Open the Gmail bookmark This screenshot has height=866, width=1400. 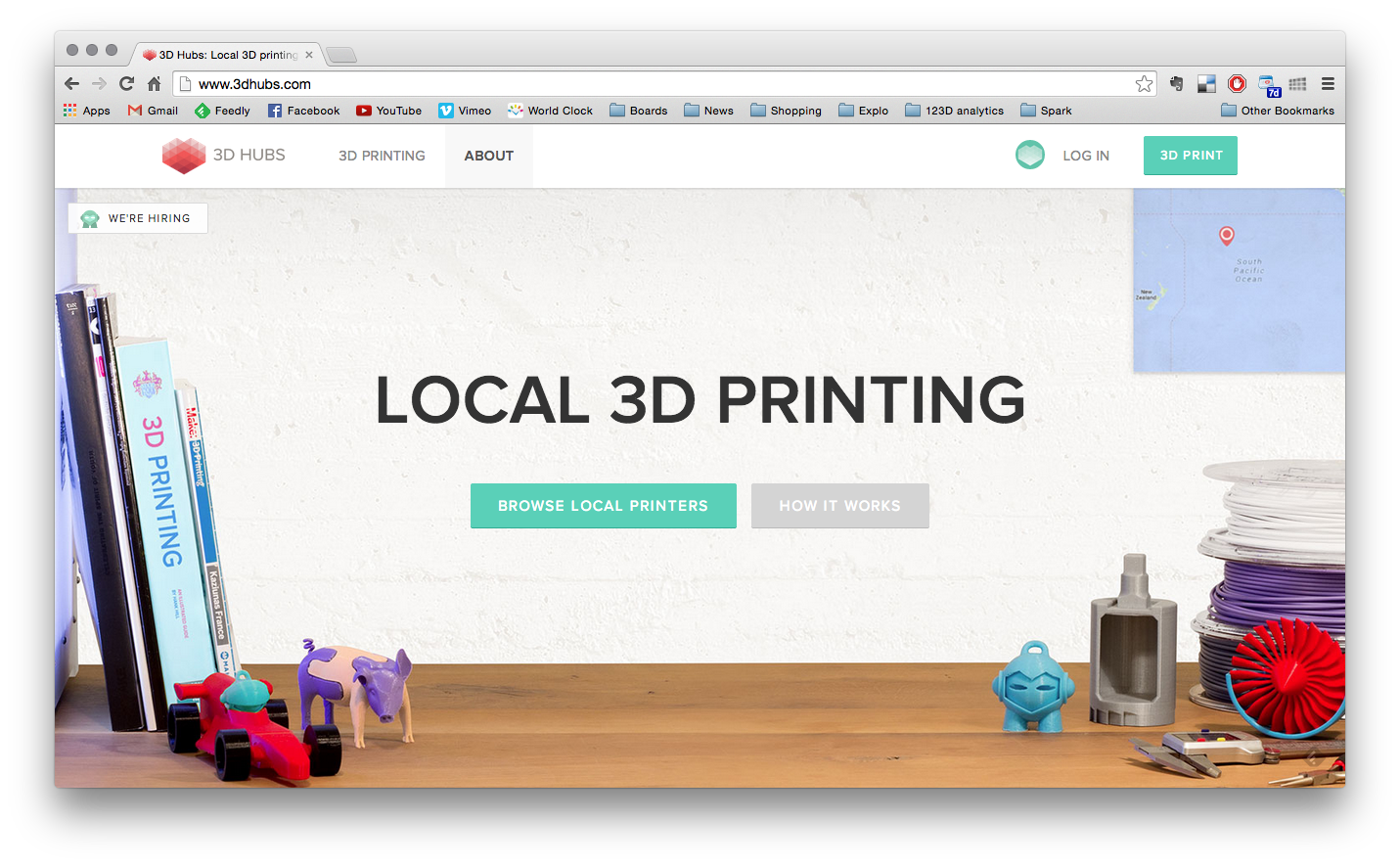[x=153, y=111]
